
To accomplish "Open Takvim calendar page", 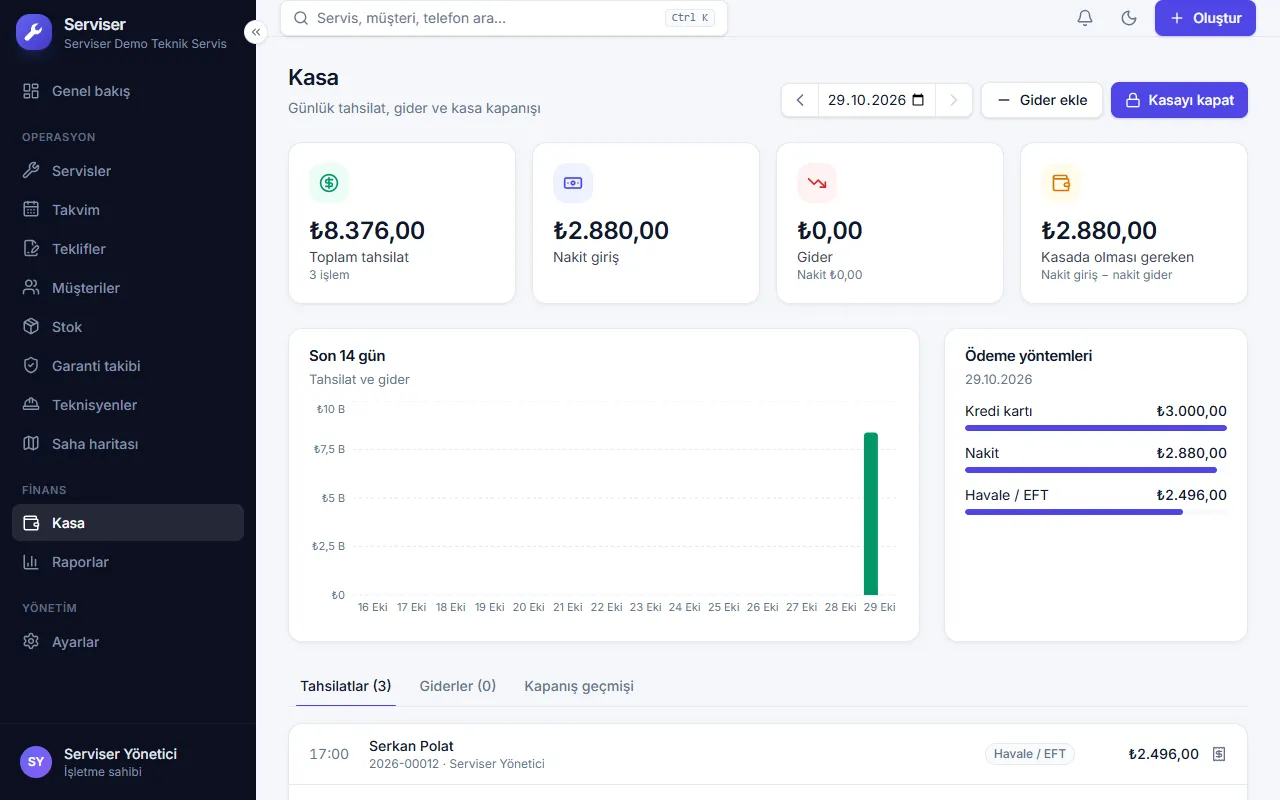I will pyautogui.click(x=128, y=210).
